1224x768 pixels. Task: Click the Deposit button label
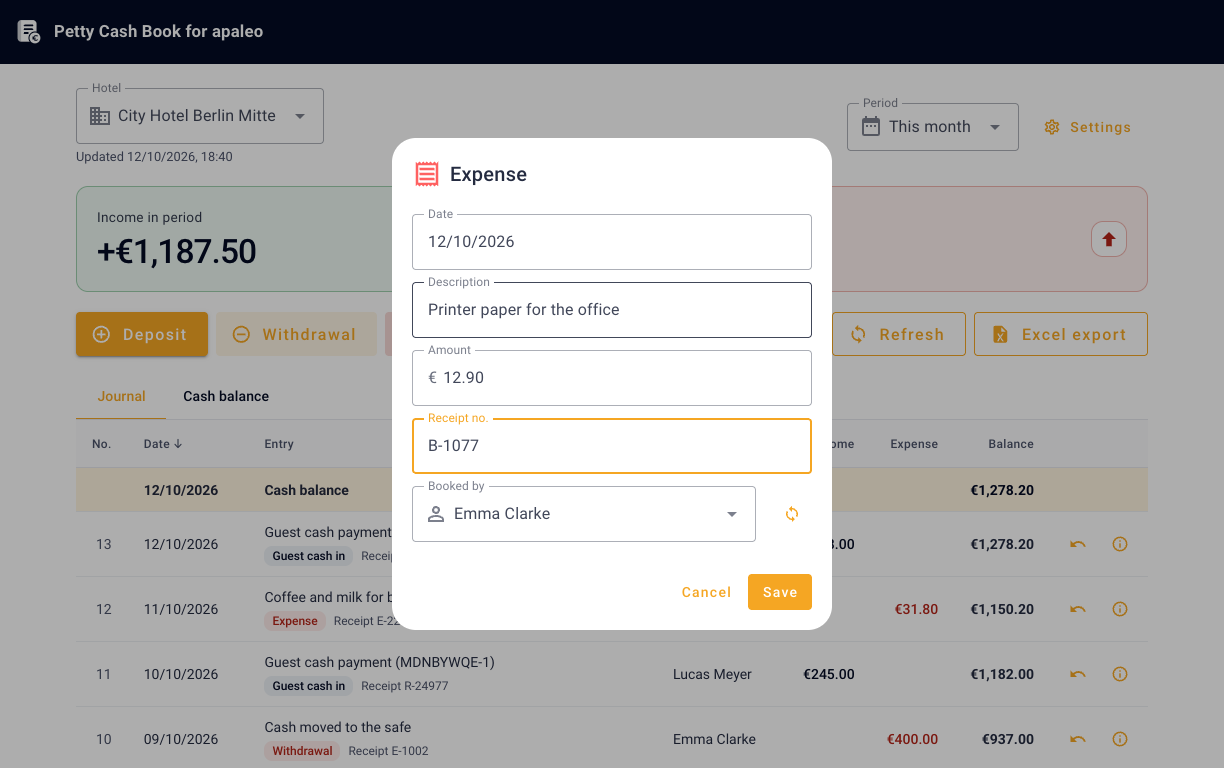155,335
